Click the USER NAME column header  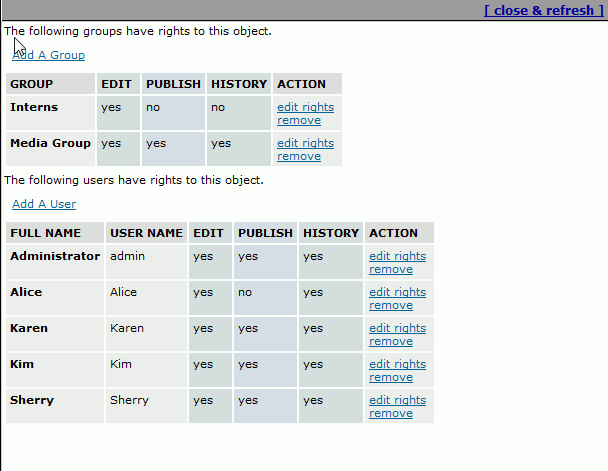coord(147,233)
